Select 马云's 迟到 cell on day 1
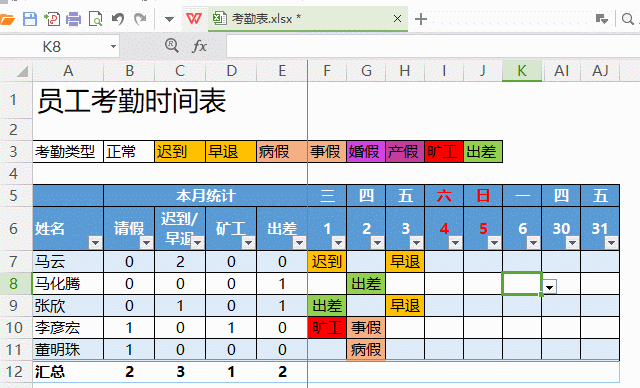 click(327, 262)
